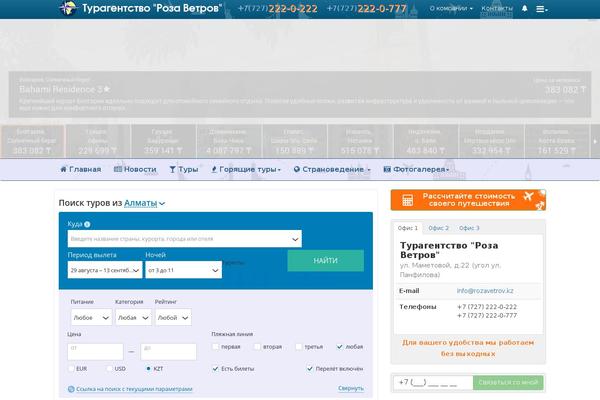This screenshot has width=600, height=400.
Task: Expand the Горящие туры menu
Action: click(x=246, y=169)
